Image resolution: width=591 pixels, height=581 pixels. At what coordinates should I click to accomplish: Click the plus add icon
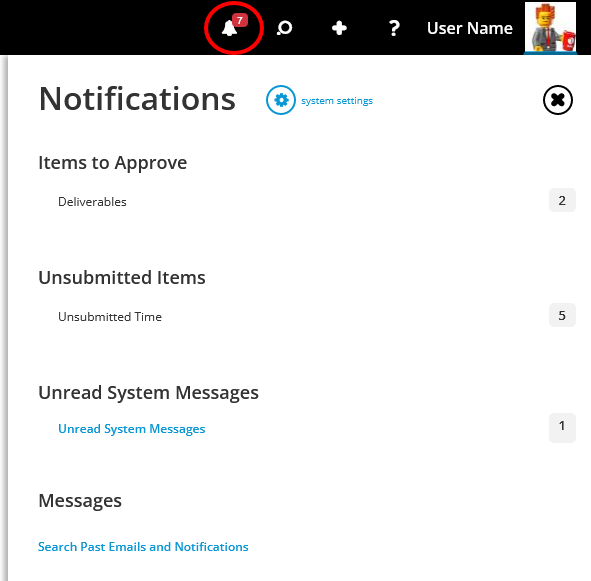[x=339, y=28]
